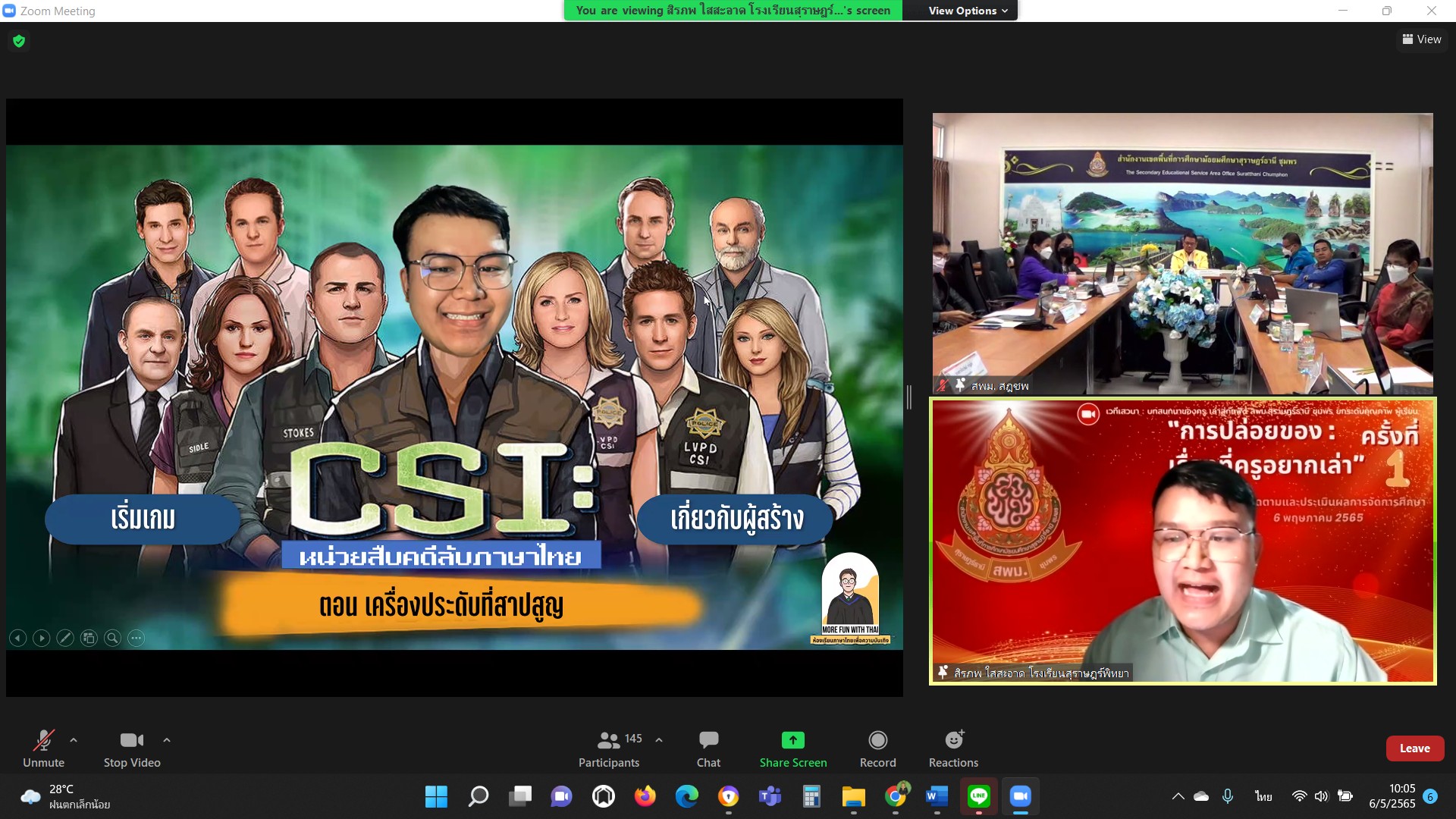
Task: Select the สพม. สฎชพ video thumbnail
Action: point(1182,253)
